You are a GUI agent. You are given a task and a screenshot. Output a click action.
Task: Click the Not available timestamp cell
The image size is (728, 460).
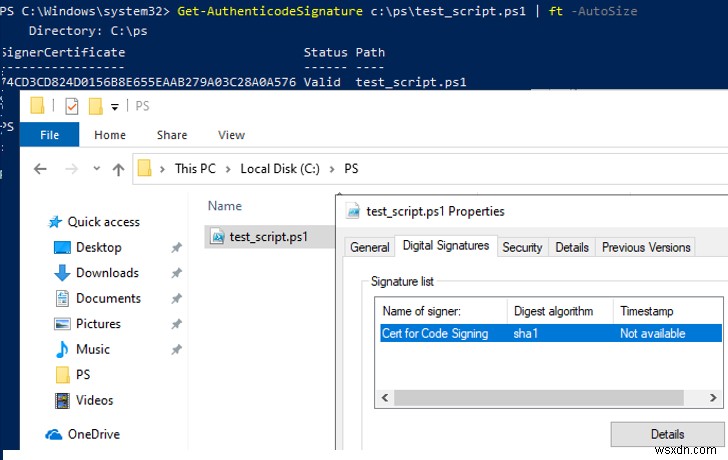pyautogui.click(x=652, y=334)
